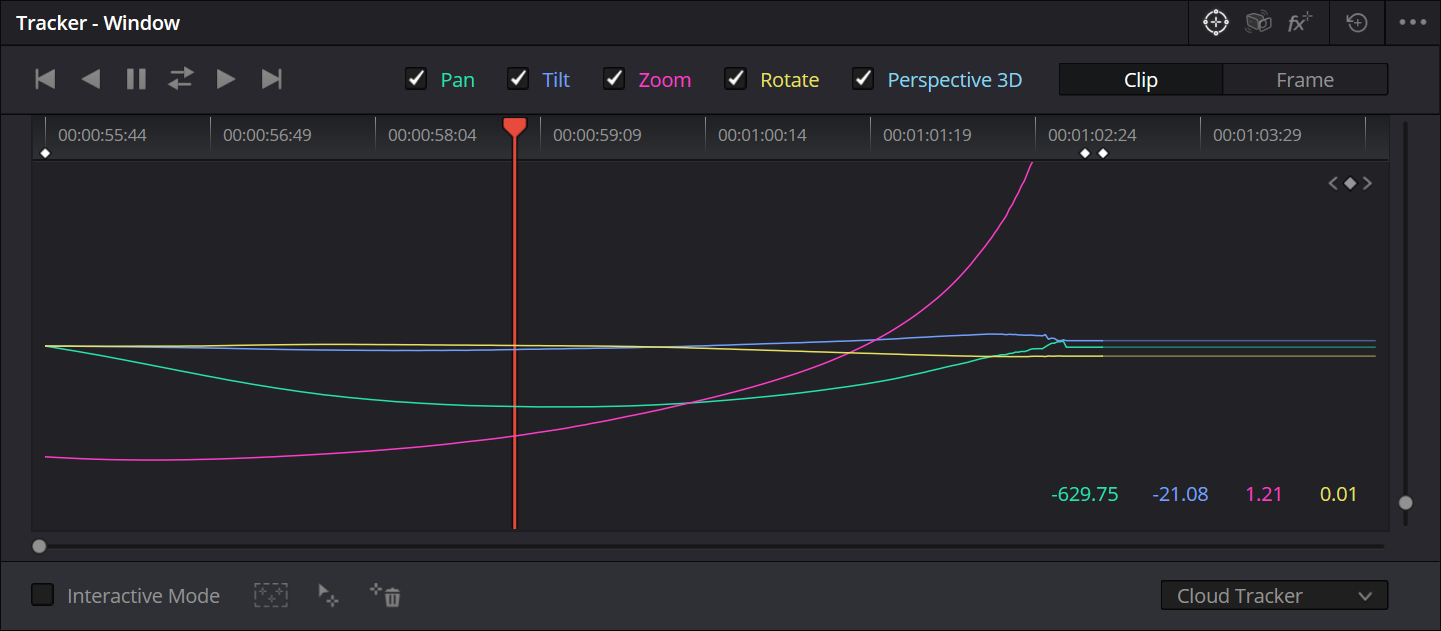Select the FX tracker mode icon
This screenshot has height=631, width=1441.
tap(1299, 23)
